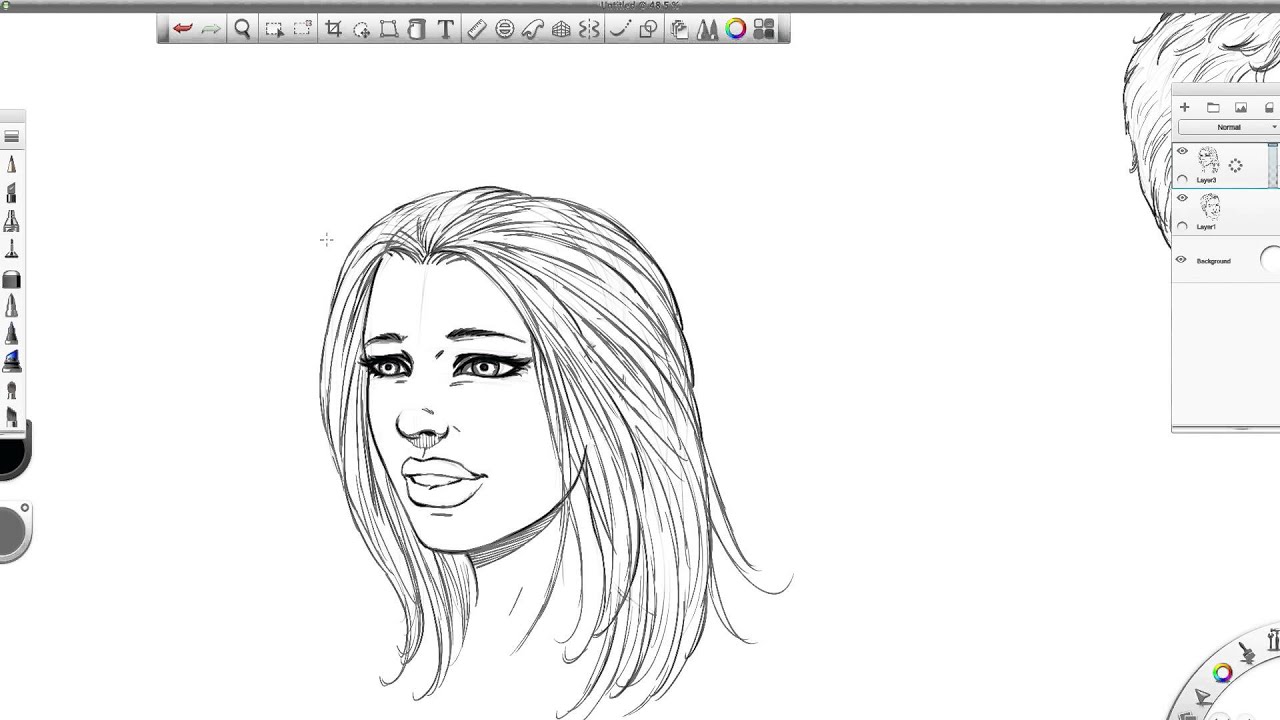The height and width of the screenshot is (720, 1280).
Task: Open the brush library menu icon
Action: [11, 136]
